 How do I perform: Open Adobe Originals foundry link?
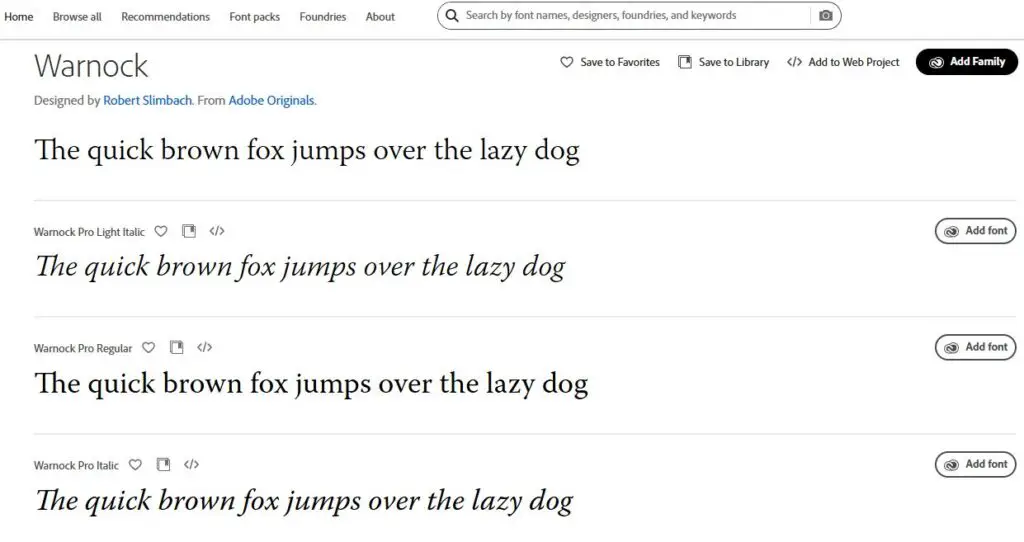pos(271,101)
